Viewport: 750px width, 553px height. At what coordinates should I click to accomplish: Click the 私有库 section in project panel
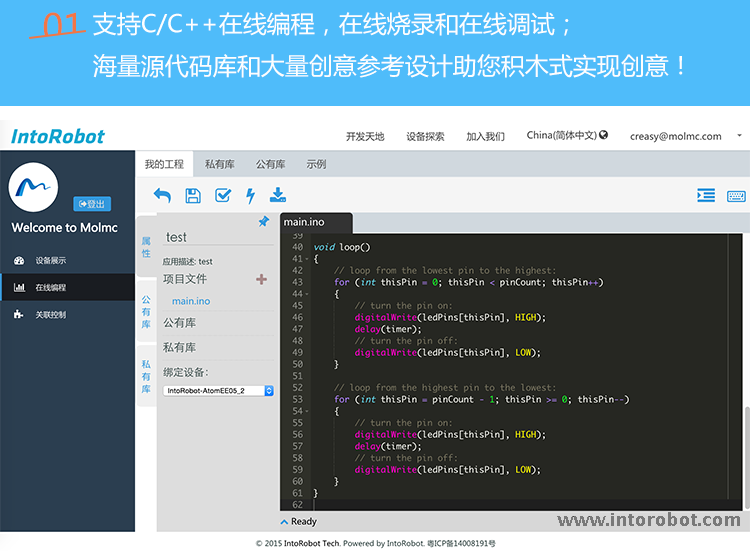pyautogui.click(x=179, y=347)
